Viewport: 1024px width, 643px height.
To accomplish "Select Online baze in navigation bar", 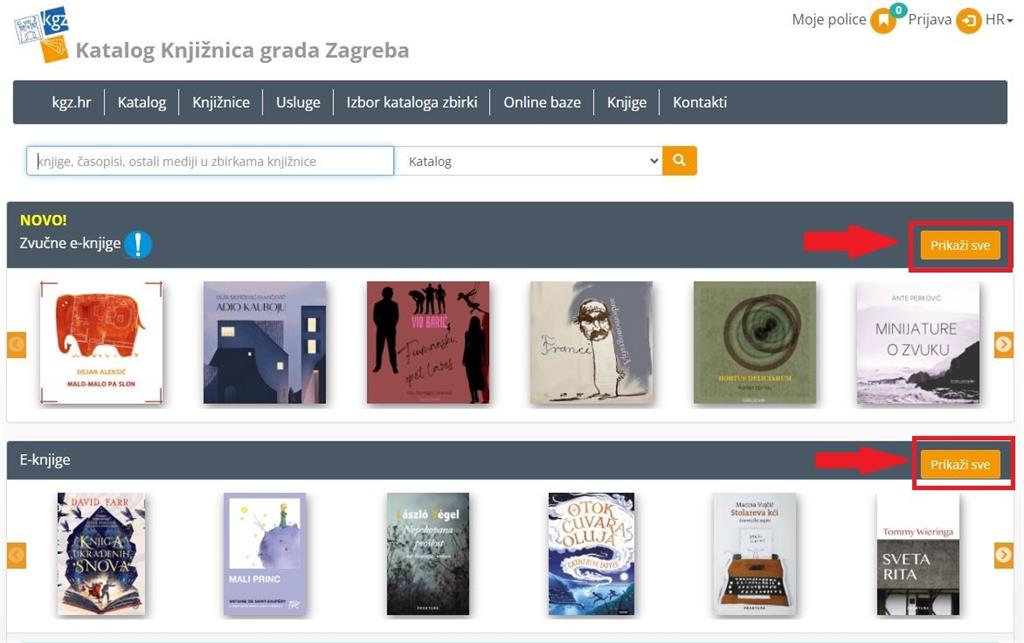I will 541,102.
